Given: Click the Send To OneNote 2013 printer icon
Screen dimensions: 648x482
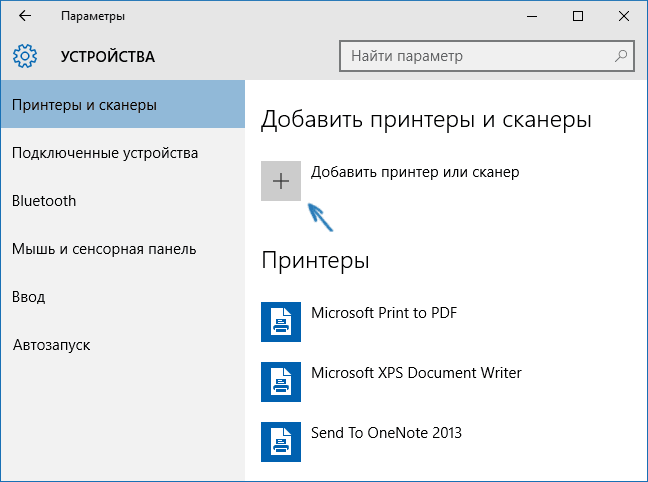Looking at the screenshot, I should 280,441.
